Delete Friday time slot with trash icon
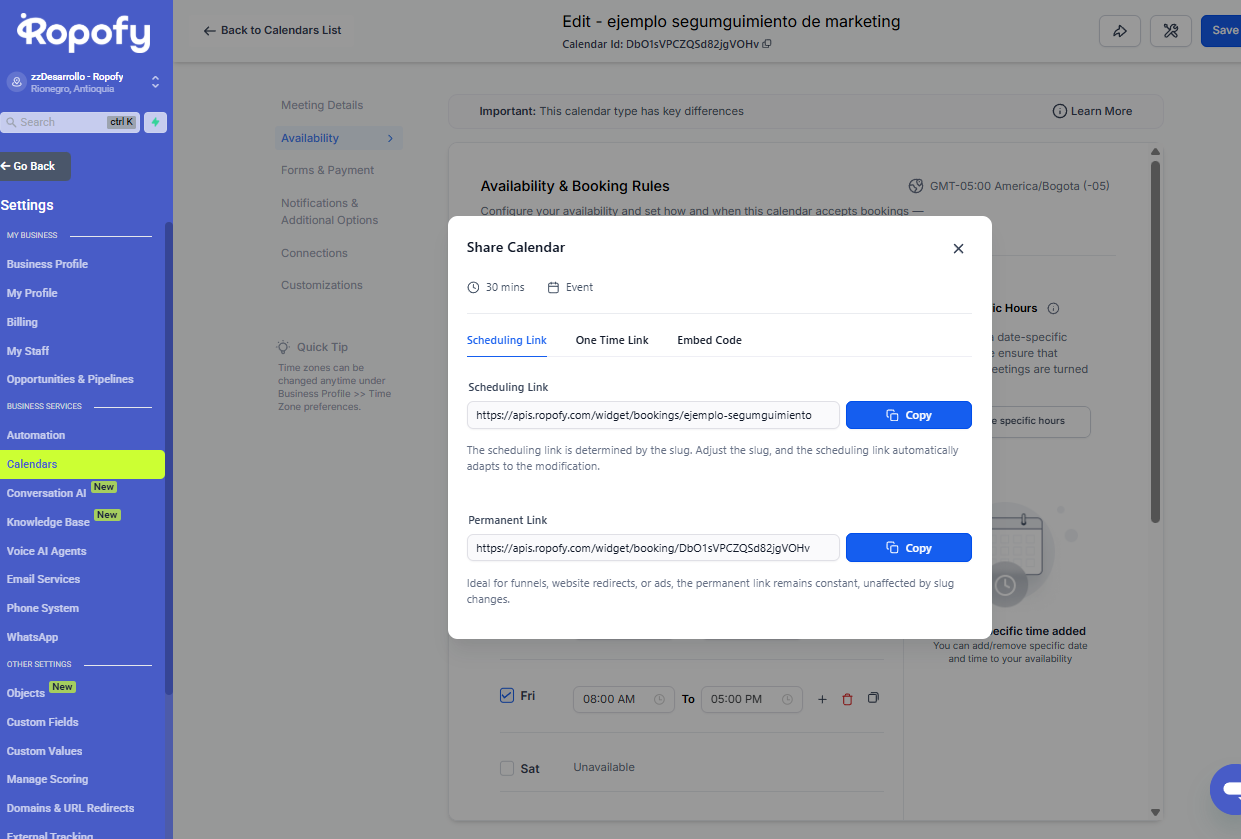The width and height of the screenshot is (1241, 839). pos(848,699)
